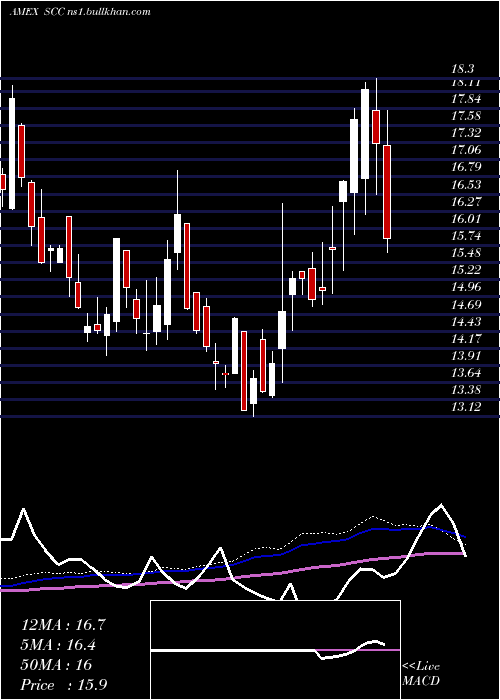This screenshot has height=700, width=500.
Task: Click the 13.64 price axis label
Action: click(x=466, y=373)
